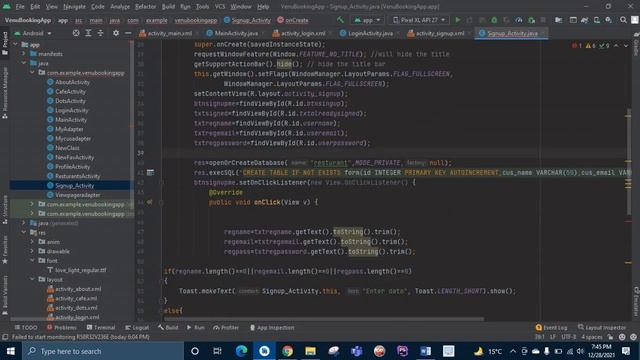Open activity_about.xml in layout folder

(78, 289)
